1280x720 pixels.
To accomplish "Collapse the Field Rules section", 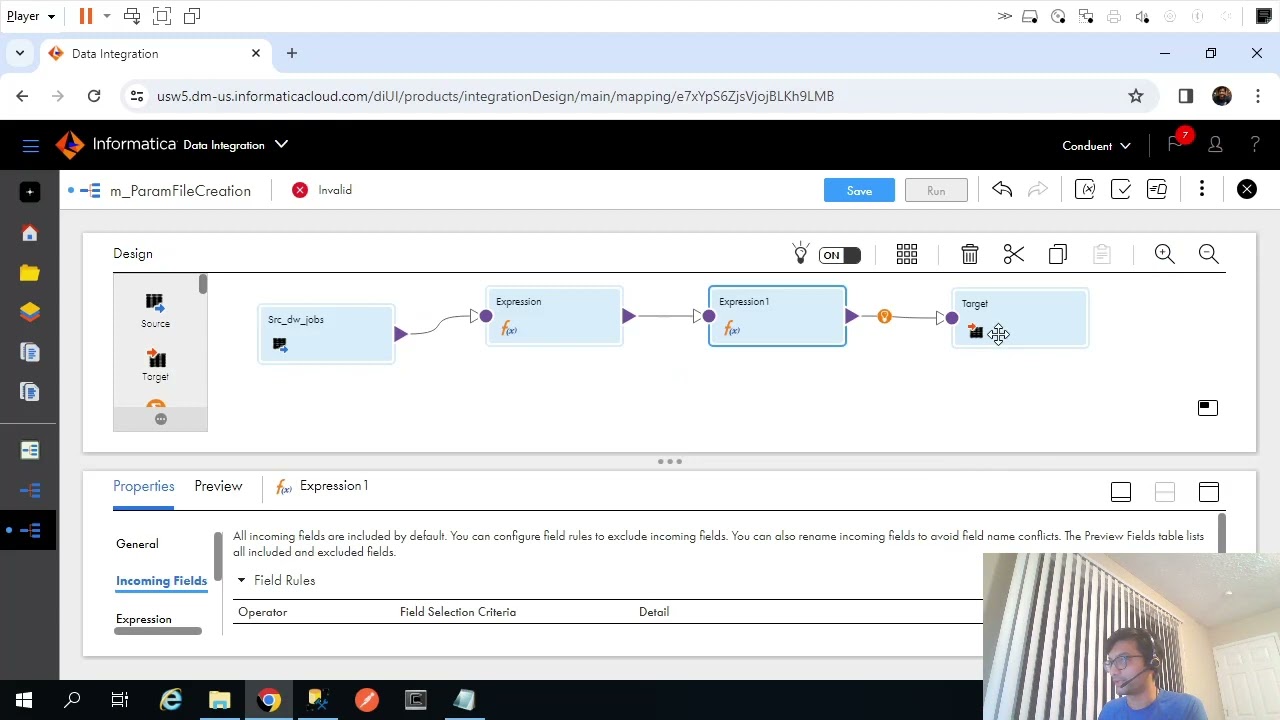I will 241,580.
